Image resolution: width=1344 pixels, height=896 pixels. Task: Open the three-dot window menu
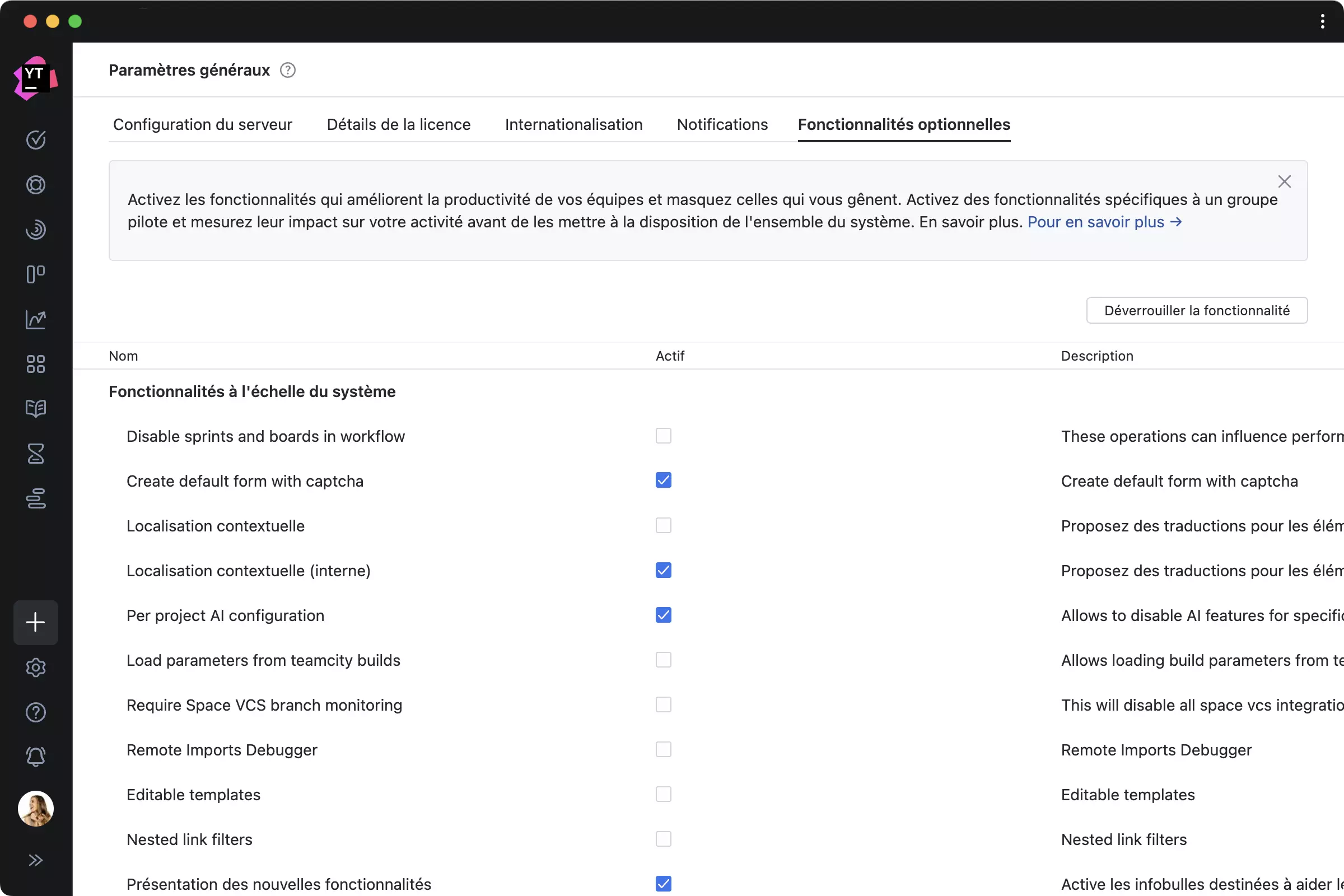(1322, 22)
